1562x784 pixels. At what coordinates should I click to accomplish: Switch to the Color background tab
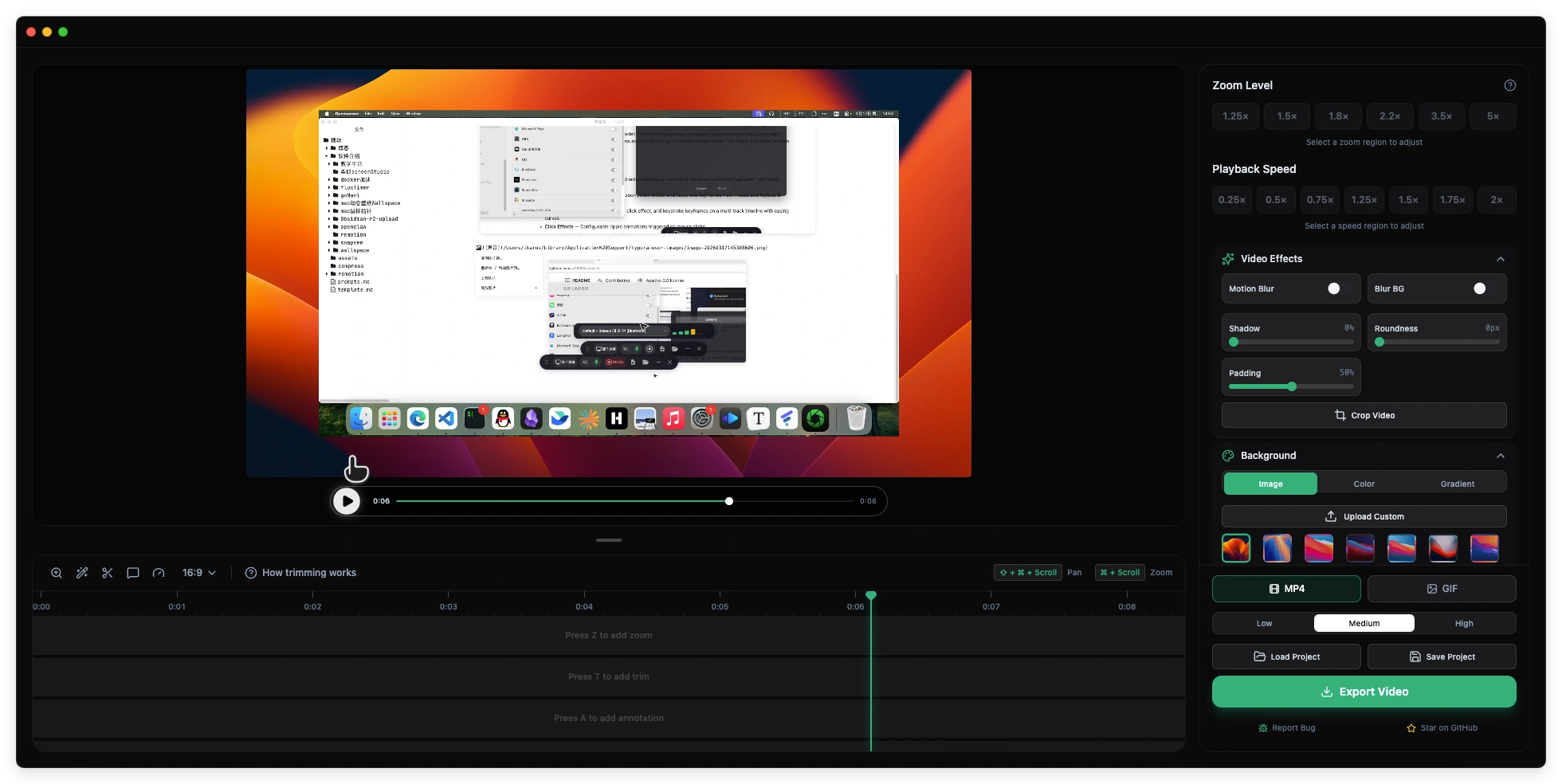(1364, 484)
